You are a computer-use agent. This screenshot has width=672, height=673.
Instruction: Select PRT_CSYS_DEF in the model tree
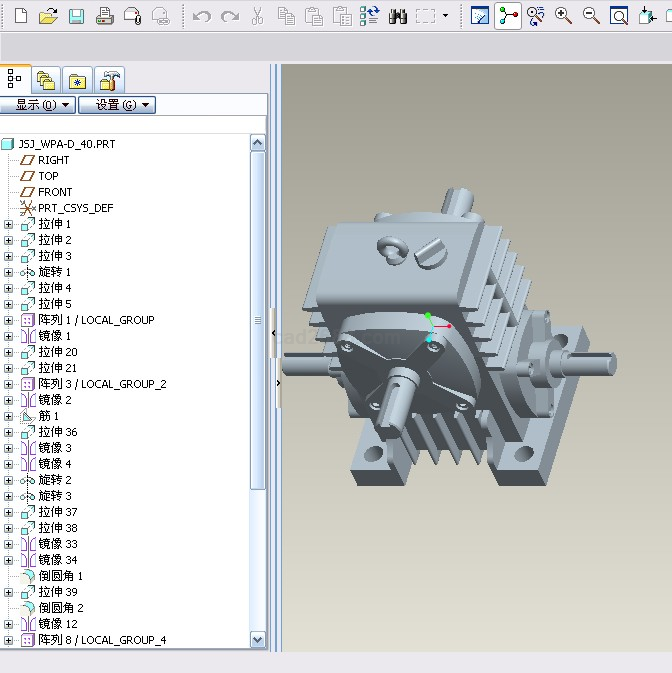coord(75,208)
